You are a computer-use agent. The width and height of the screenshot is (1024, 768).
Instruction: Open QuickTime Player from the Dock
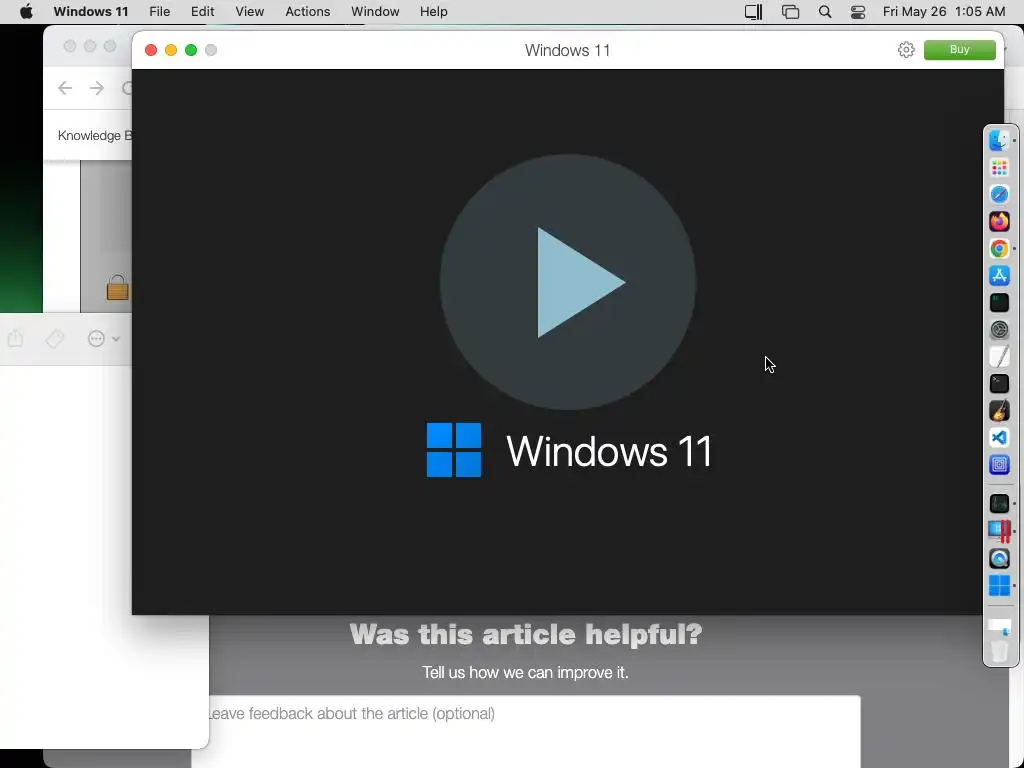pos(999,559)
